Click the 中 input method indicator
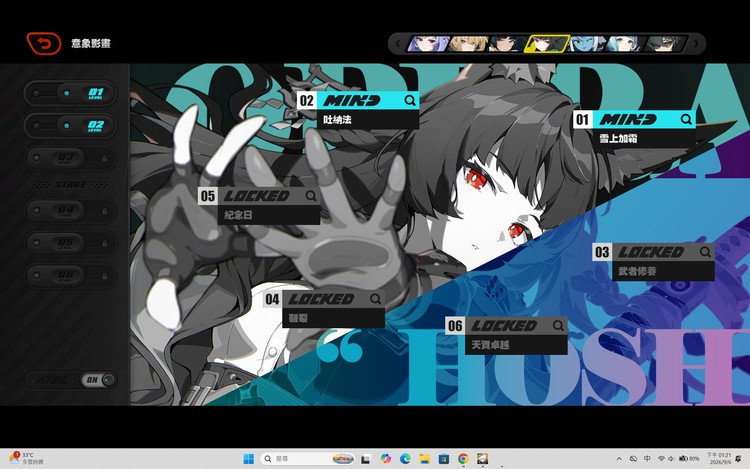 [647, 458]
